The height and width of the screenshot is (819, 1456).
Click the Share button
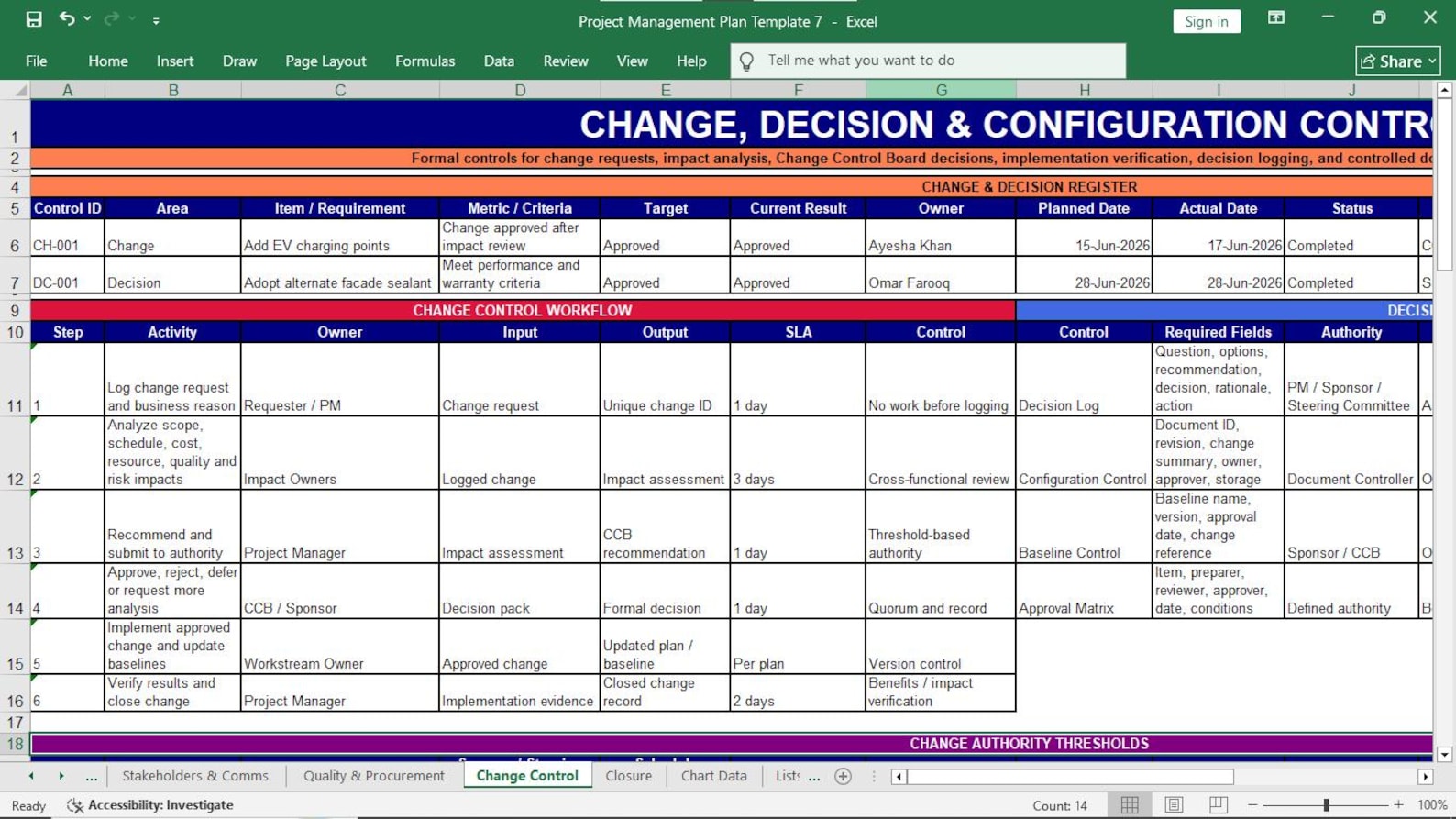coord(1398,61)
